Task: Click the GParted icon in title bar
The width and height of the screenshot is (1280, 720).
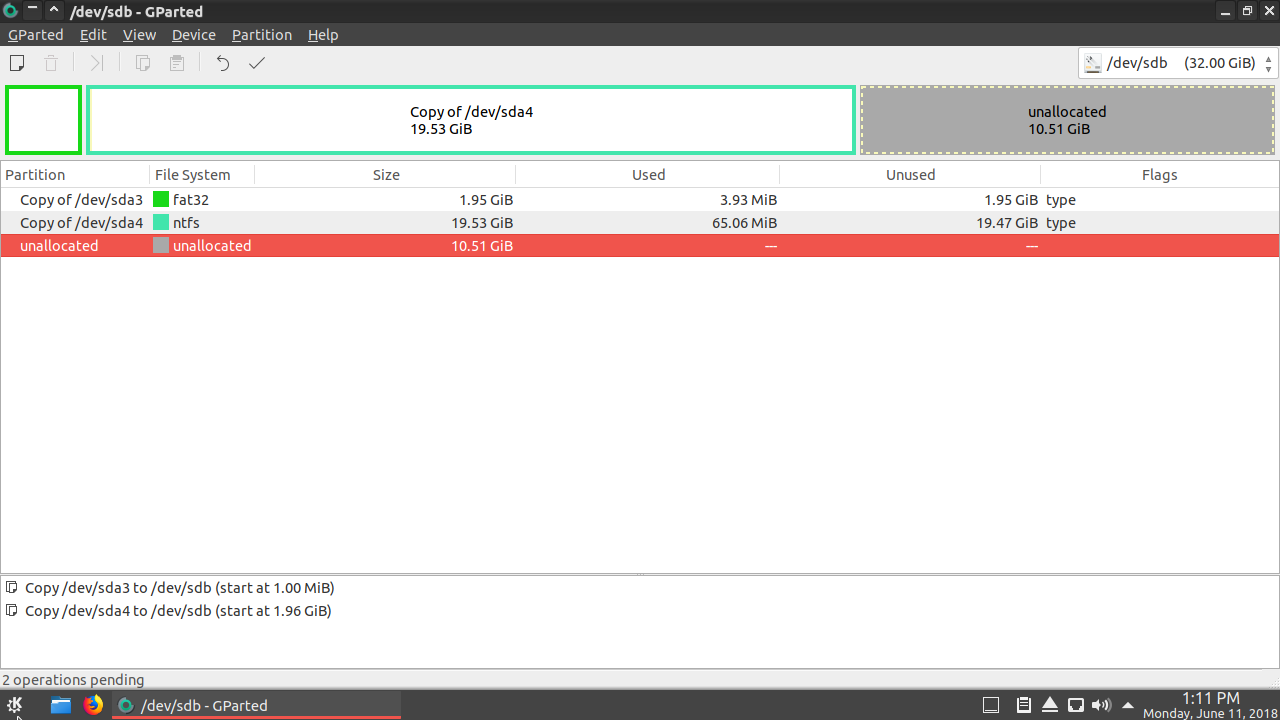Action: (x=10, y=11)
